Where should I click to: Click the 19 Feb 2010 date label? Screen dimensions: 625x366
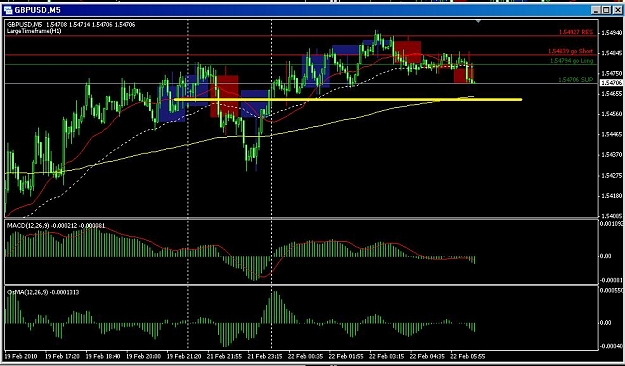coord(22,356)
